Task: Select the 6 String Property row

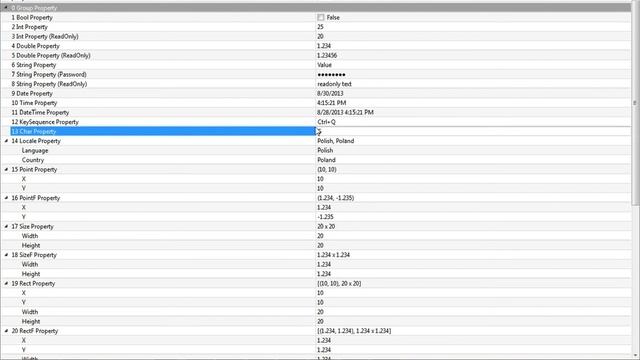Action: (316, 65)
